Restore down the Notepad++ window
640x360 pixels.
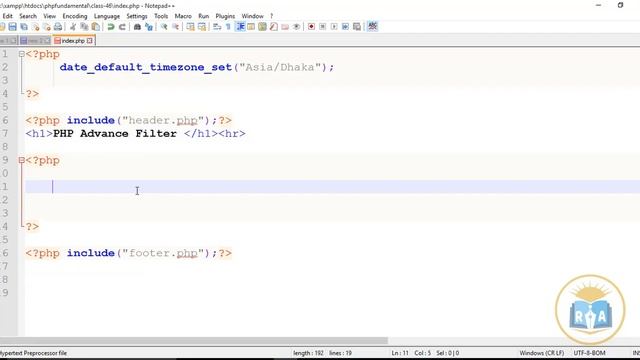tap(620, 5)
